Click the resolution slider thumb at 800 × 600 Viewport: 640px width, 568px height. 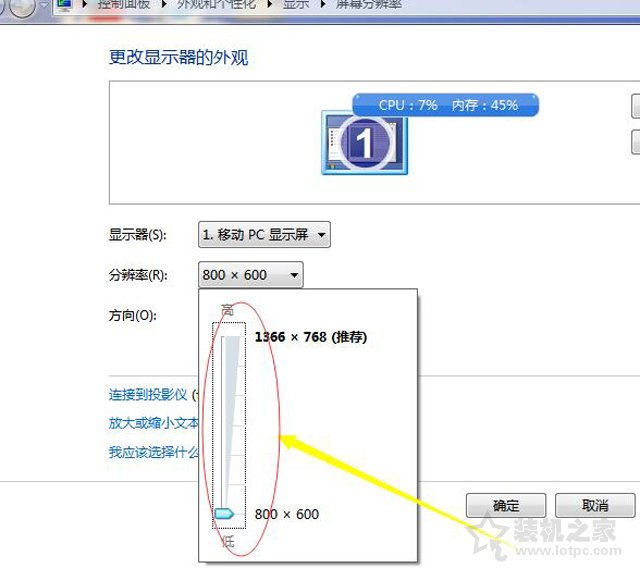coord(224,514)
